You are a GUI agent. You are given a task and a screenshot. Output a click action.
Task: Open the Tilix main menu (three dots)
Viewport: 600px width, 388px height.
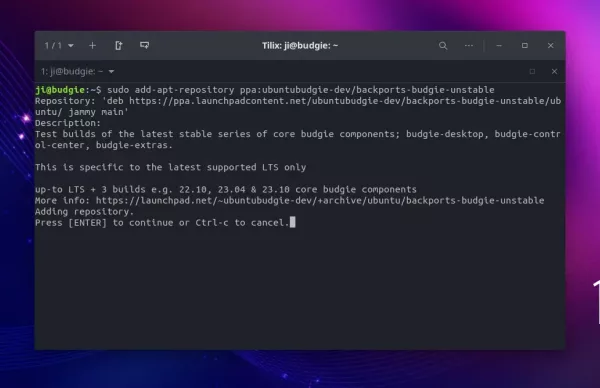click(x=469, y=46)
